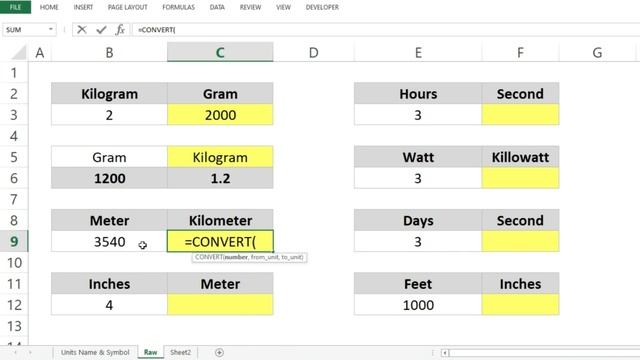
Task: Open the FORMULAS ribbon tab
Action: pos(178,7)
